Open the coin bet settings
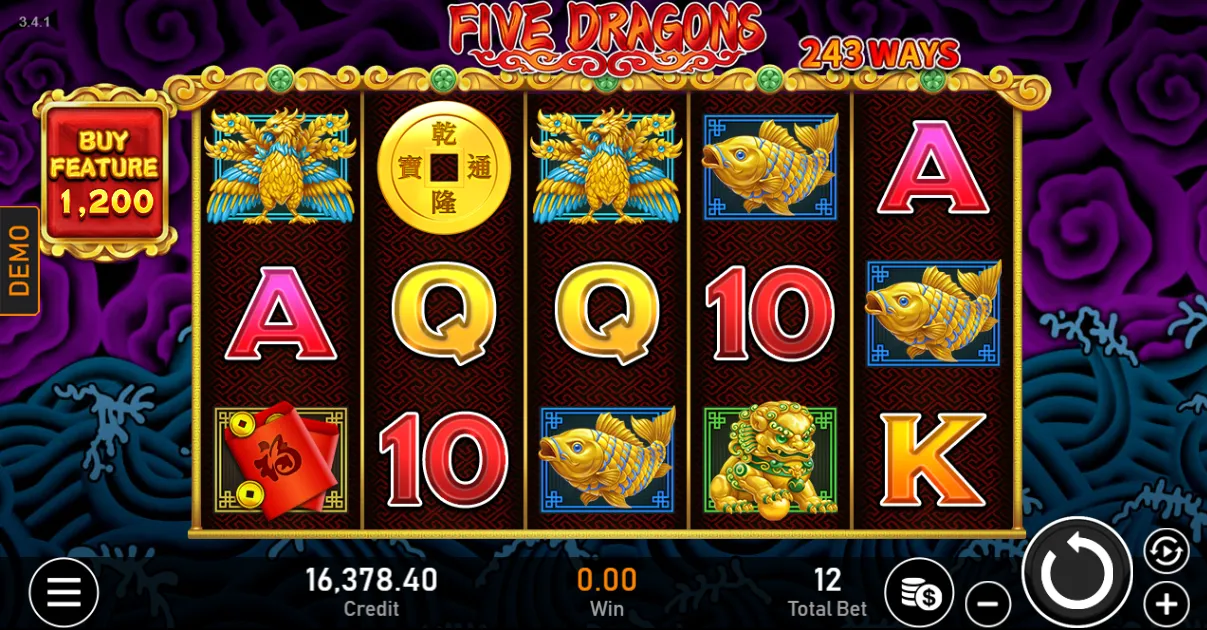Image resolution: width=1207 pixels, height=630 pixels. click(921, 594)
